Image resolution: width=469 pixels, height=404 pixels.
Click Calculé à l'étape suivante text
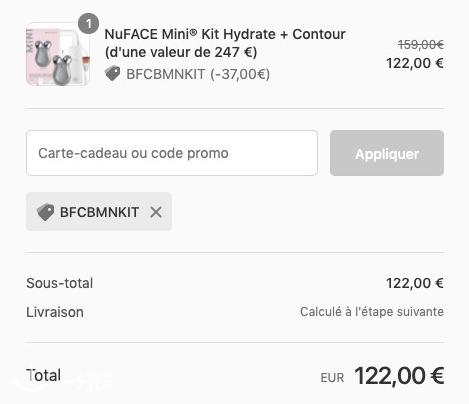(x=372, y=312)
